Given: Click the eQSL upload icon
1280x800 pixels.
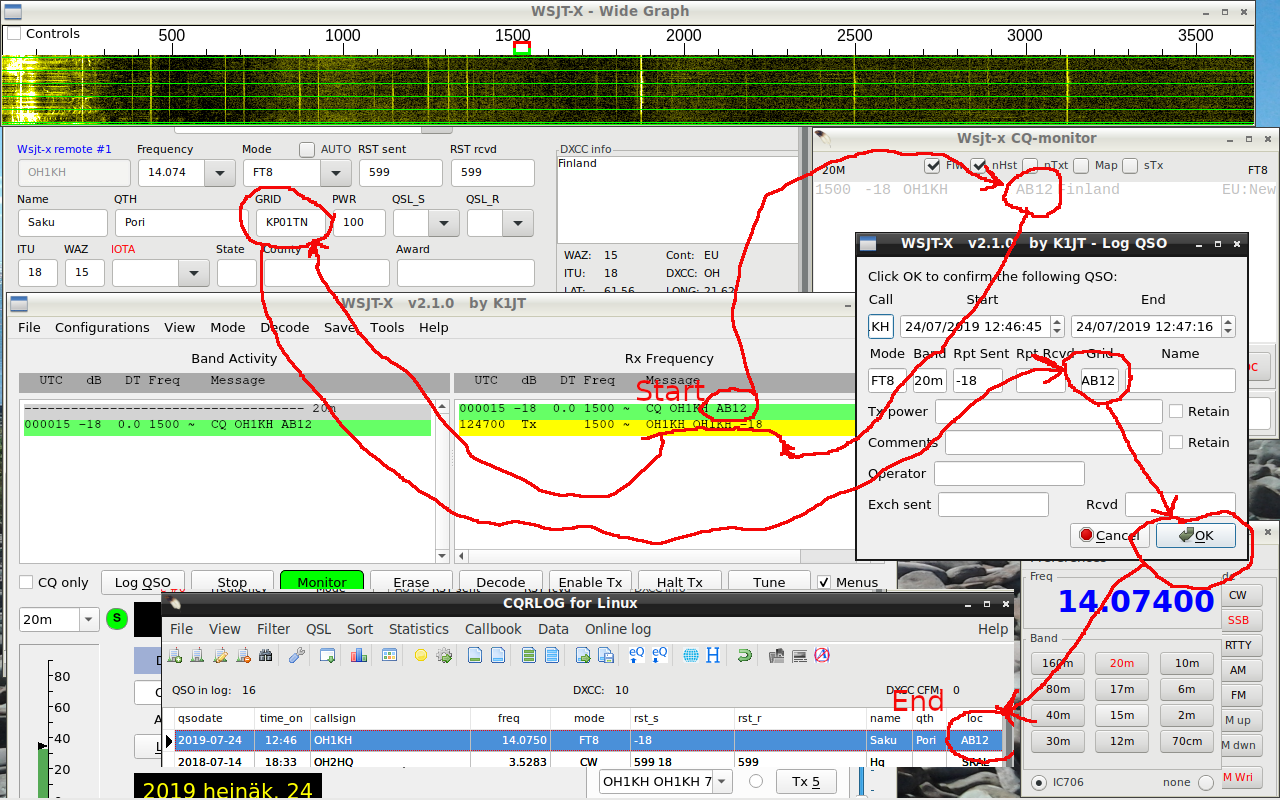Looking at the screenshot, I should [x=636, y=655].
